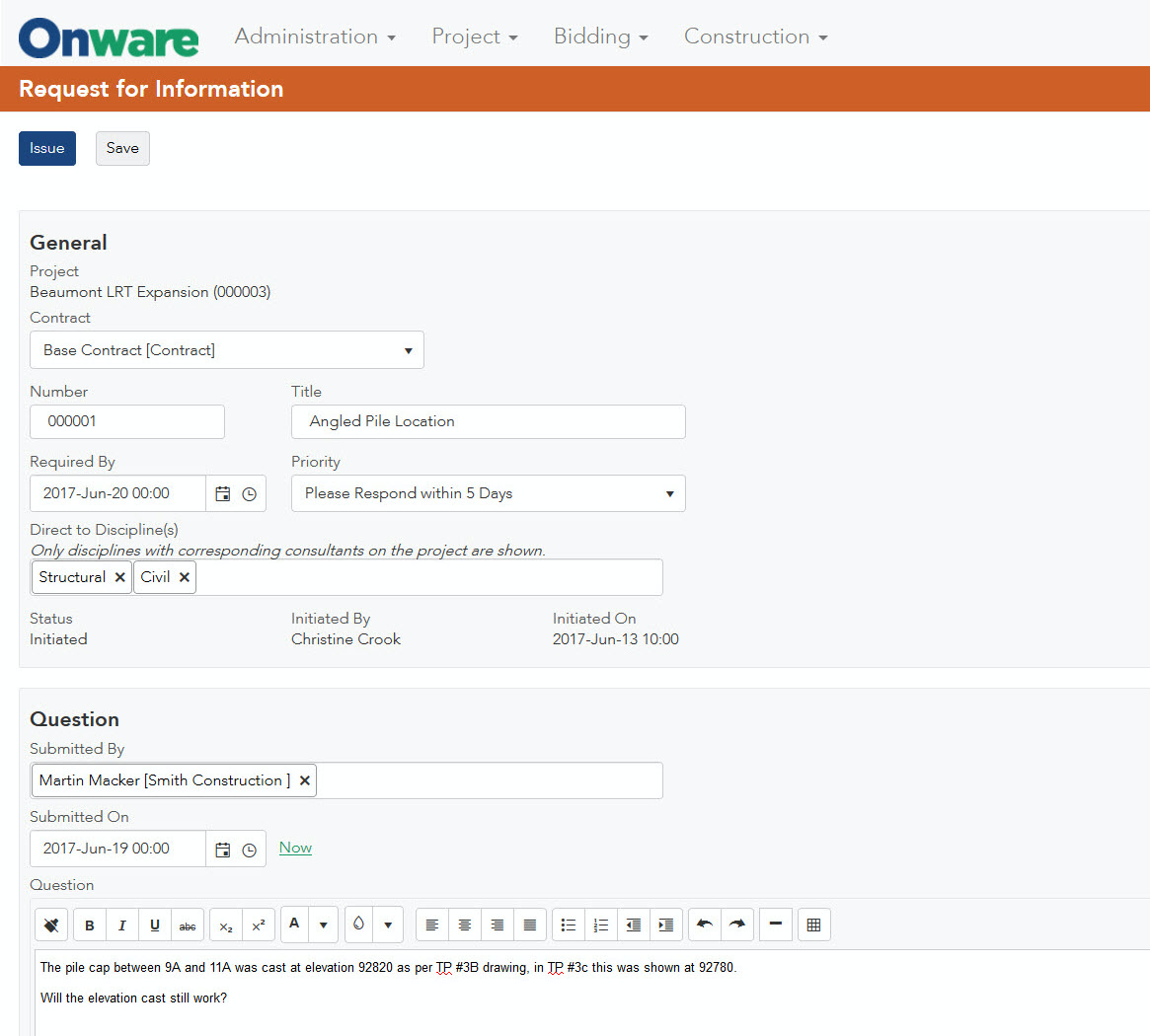Open the Administration menu
1150x1036 pixels.
tap(314, 36)
